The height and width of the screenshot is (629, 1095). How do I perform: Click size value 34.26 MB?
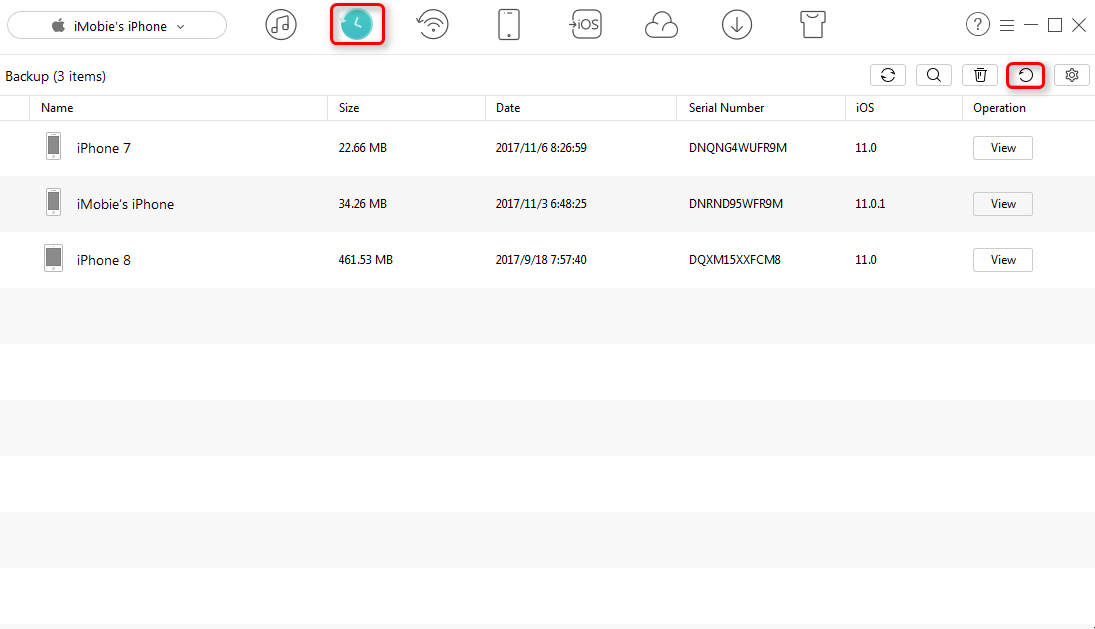click(x=362, y=204)
